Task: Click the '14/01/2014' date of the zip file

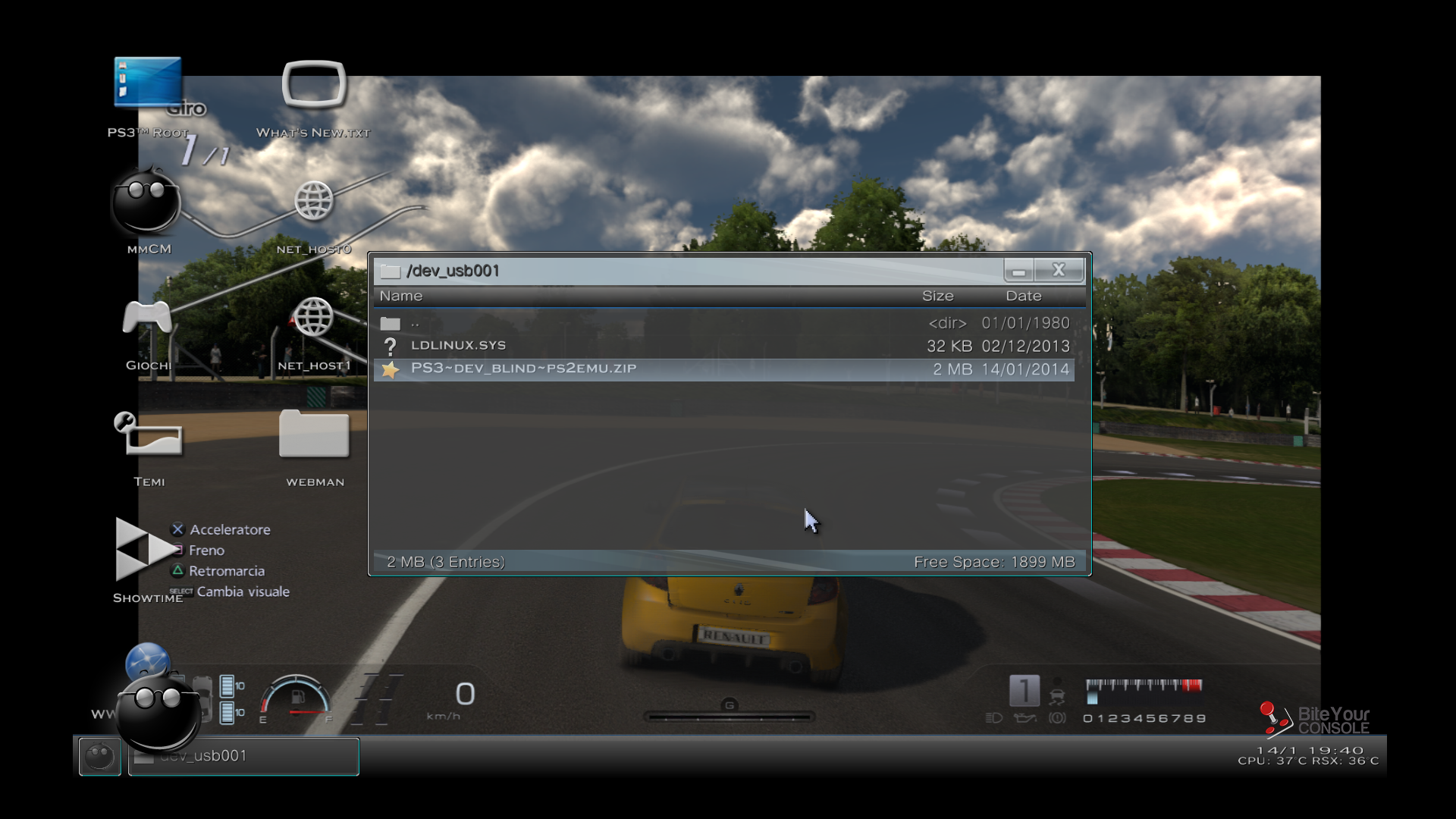Action: 1025,369
